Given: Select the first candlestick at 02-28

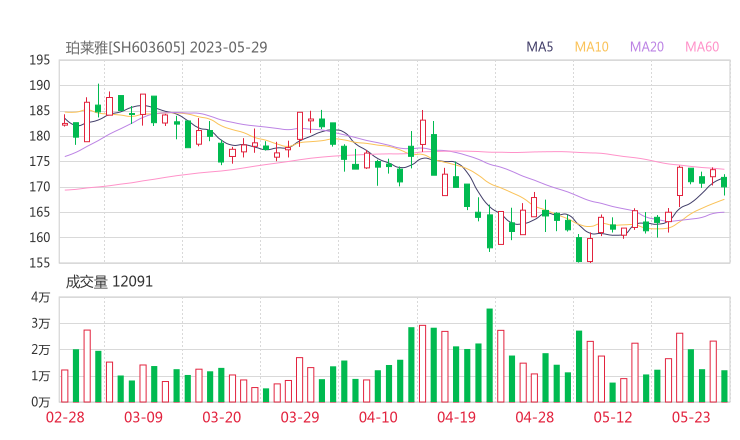Looking at the screenshot, I should pyautogui.click(x=65, y=121).
